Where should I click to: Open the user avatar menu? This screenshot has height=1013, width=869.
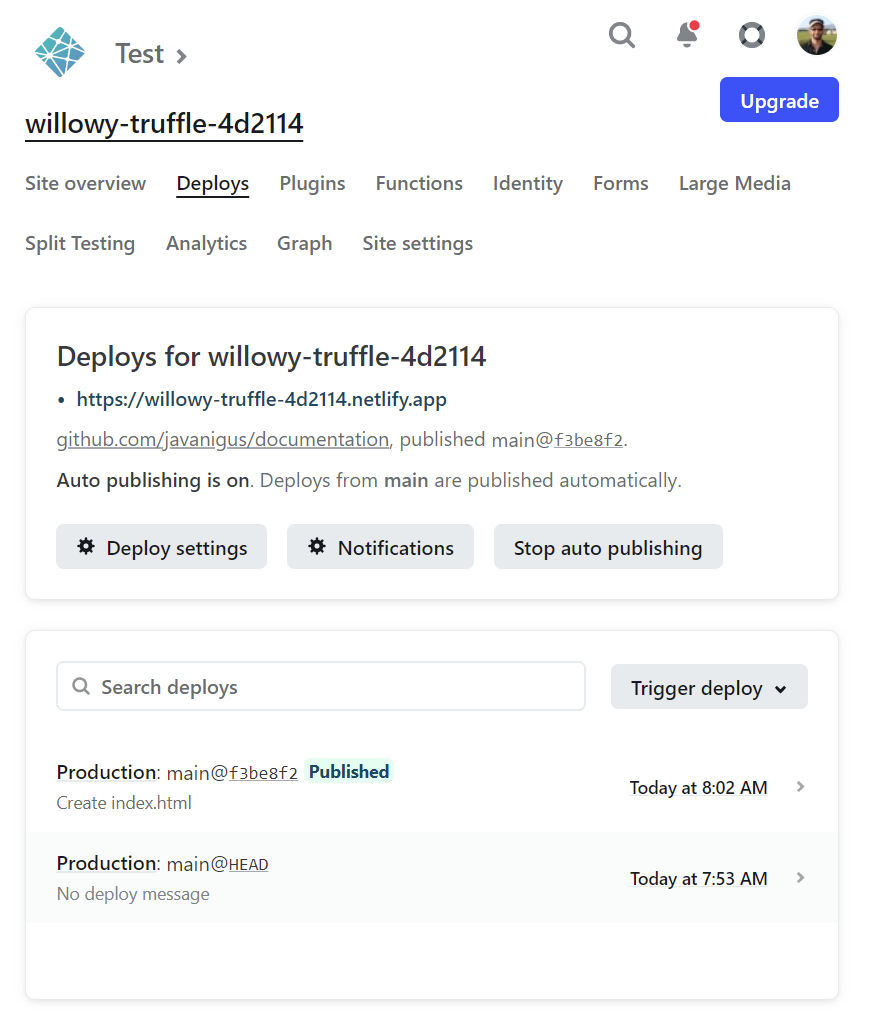click(817, 35)
